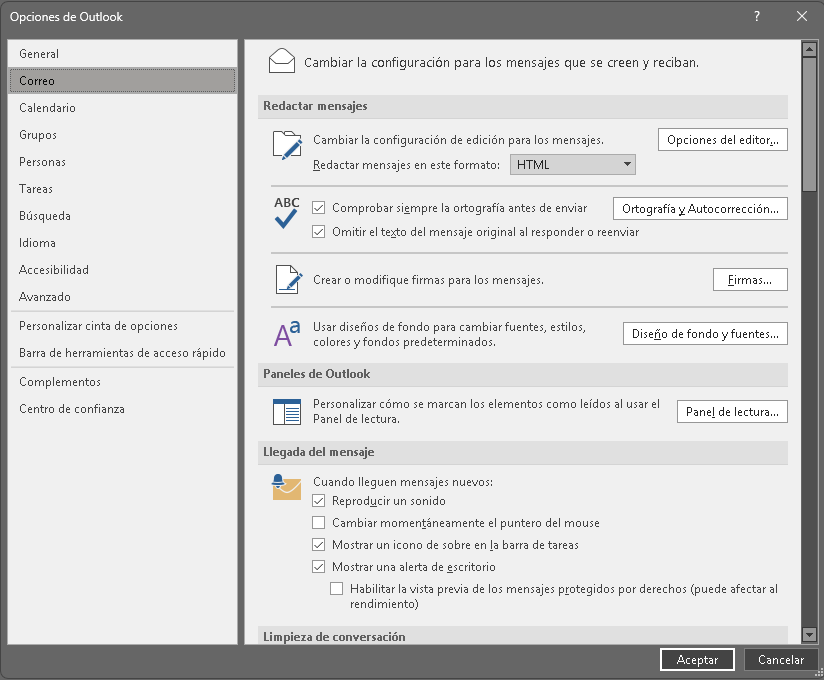
Task: Click the 'Cambiar la configuración de edición' text
Action: (x=458, y=140)
